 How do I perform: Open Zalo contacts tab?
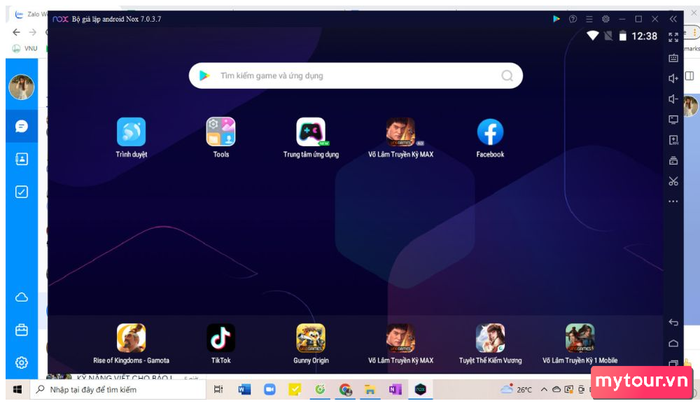click(21, 159)
